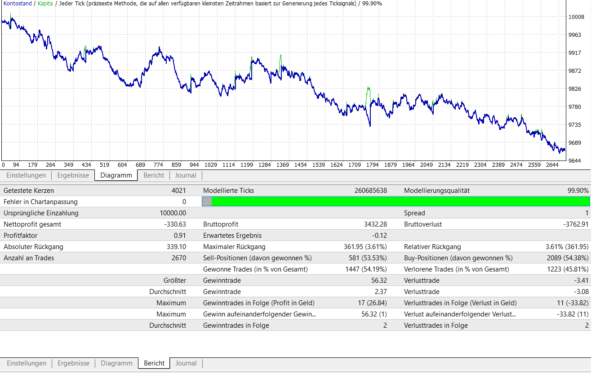The image size is (600, 392).
Task: Click the 10008 label on chart price axis
Action: pos(576,17)
